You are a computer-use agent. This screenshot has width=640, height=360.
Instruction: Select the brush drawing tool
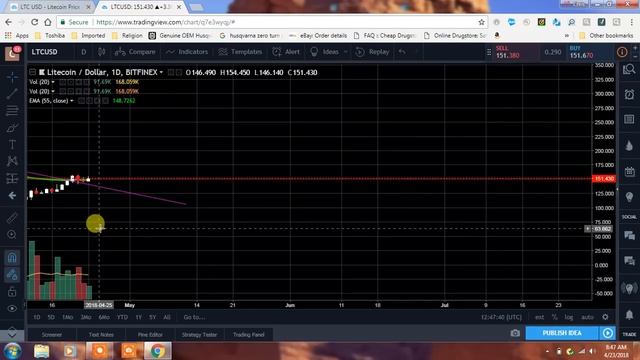(12, 128)
